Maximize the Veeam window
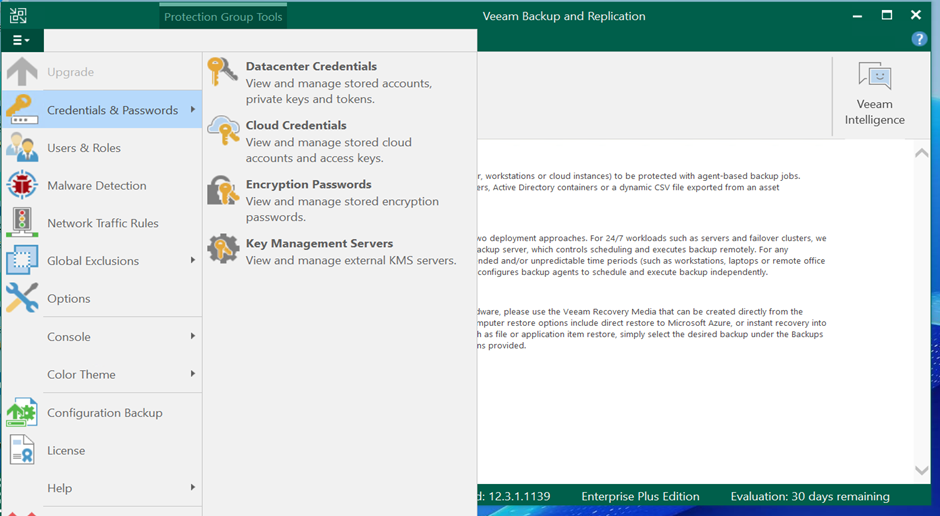Image resolution: width=940 pixels, height=516 pixels. (887, 15)
